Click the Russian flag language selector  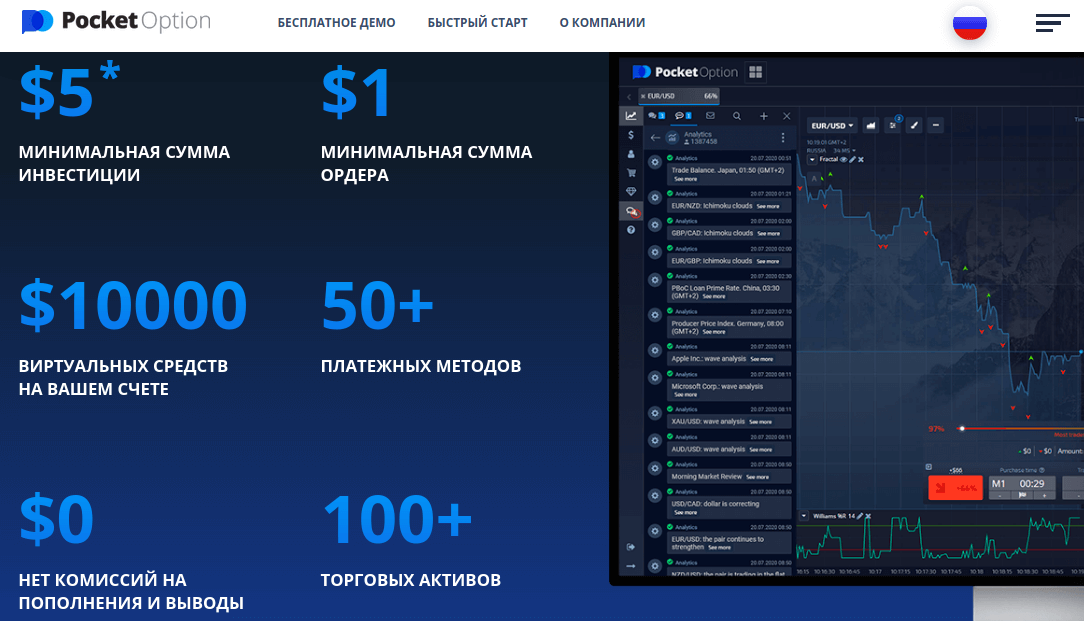tap(969, 23)
